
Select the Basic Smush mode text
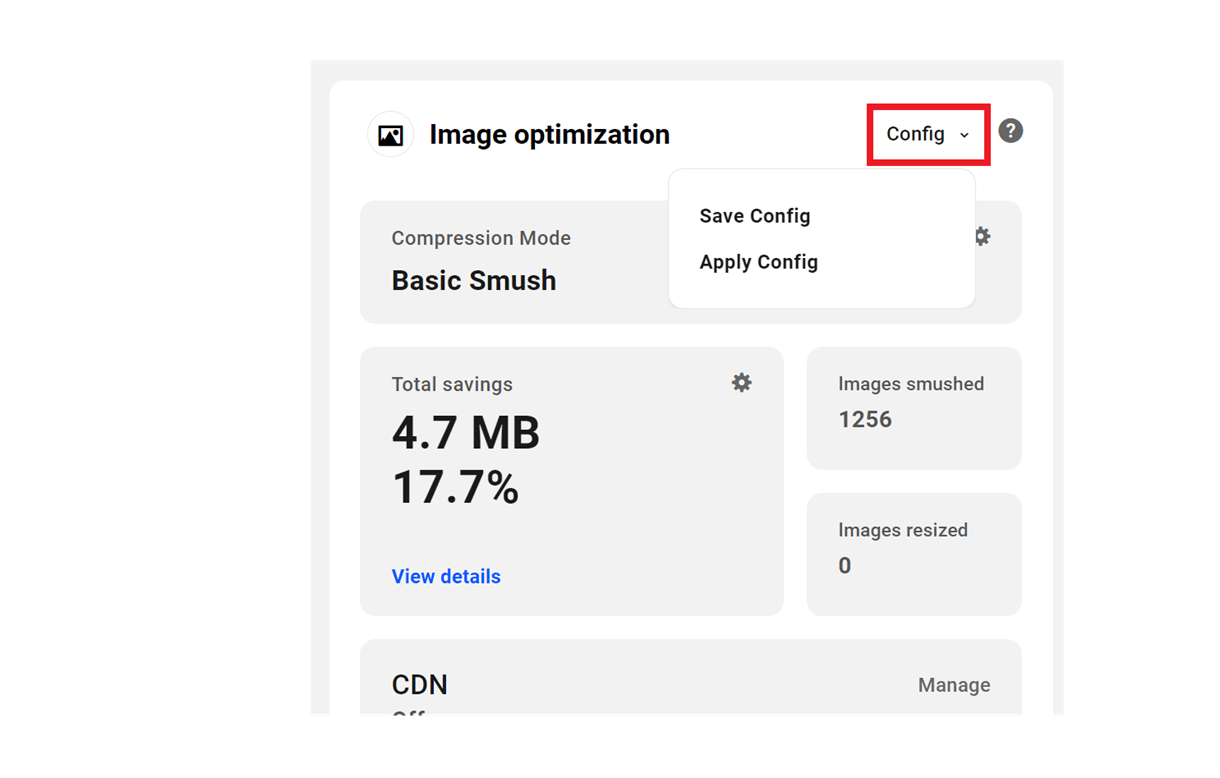point(473,281)
